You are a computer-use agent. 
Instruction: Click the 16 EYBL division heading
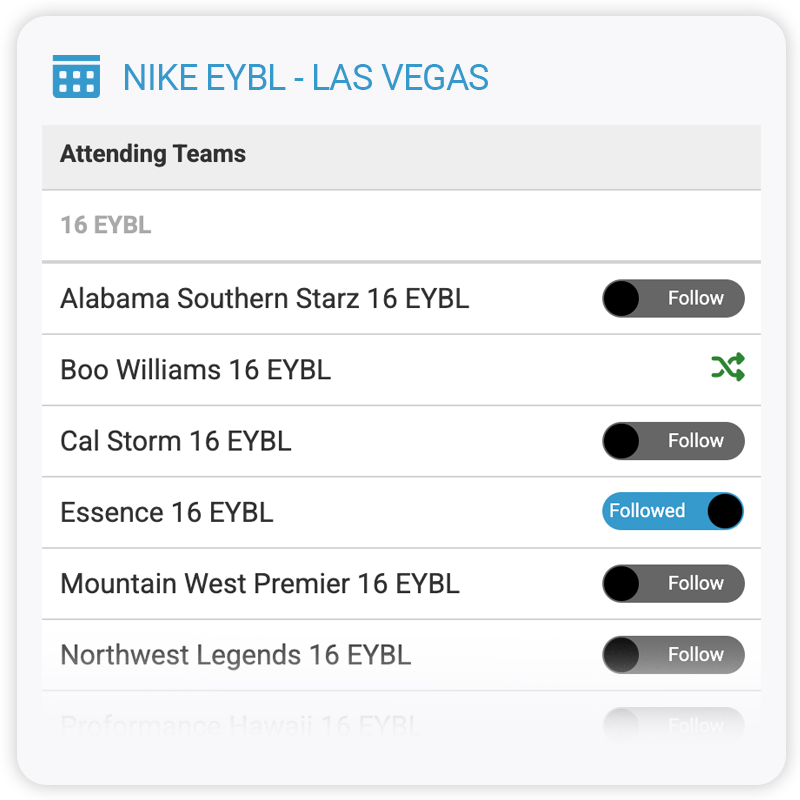tap(105, 225)
